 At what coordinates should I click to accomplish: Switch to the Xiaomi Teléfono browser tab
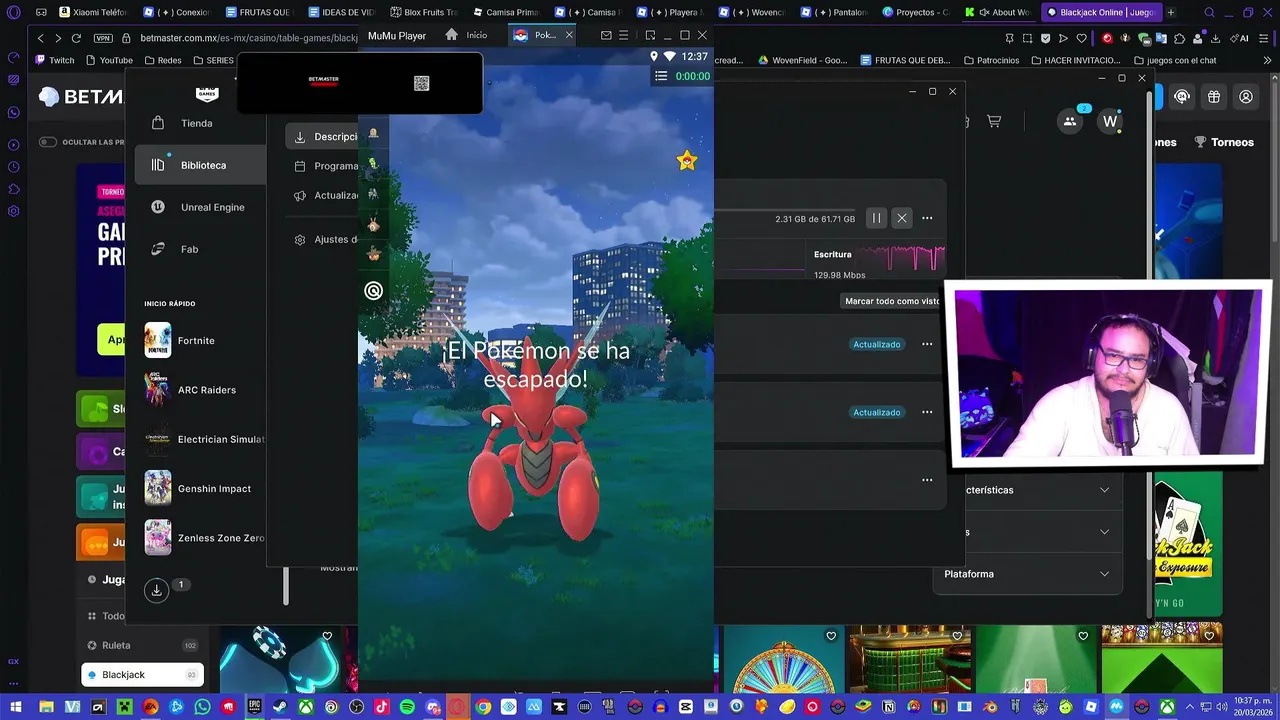pos(93,12)
